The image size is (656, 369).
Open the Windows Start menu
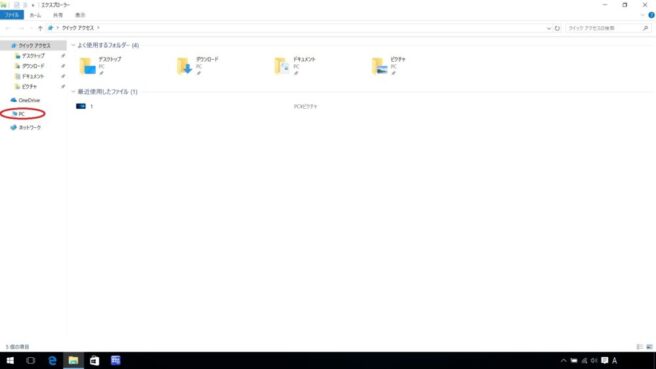[x=10, y=361]
